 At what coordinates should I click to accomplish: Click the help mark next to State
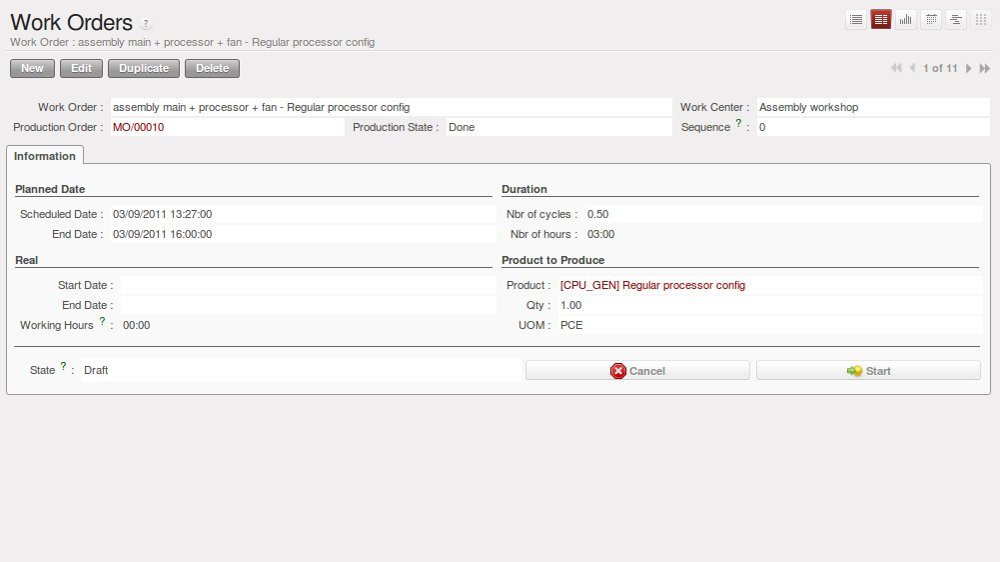point(64,366)
